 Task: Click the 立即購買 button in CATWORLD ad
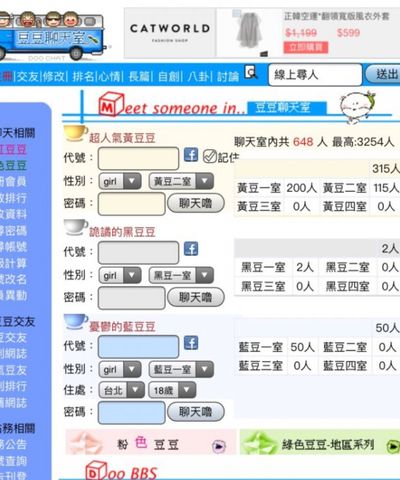(x=306, y=47)
